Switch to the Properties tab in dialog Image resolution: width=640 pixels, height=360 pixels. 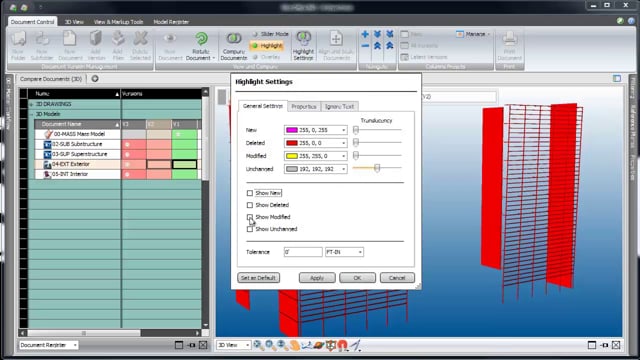point(304,107)
